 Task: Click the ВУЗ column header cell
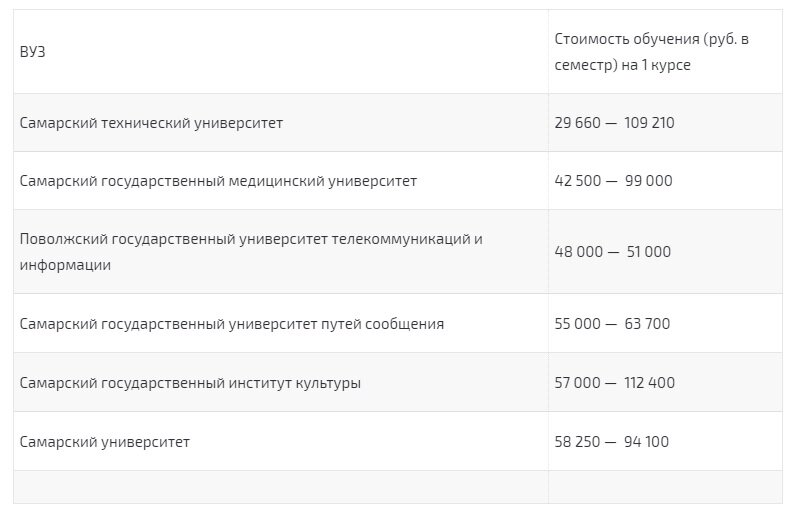(x=33, y=52)
